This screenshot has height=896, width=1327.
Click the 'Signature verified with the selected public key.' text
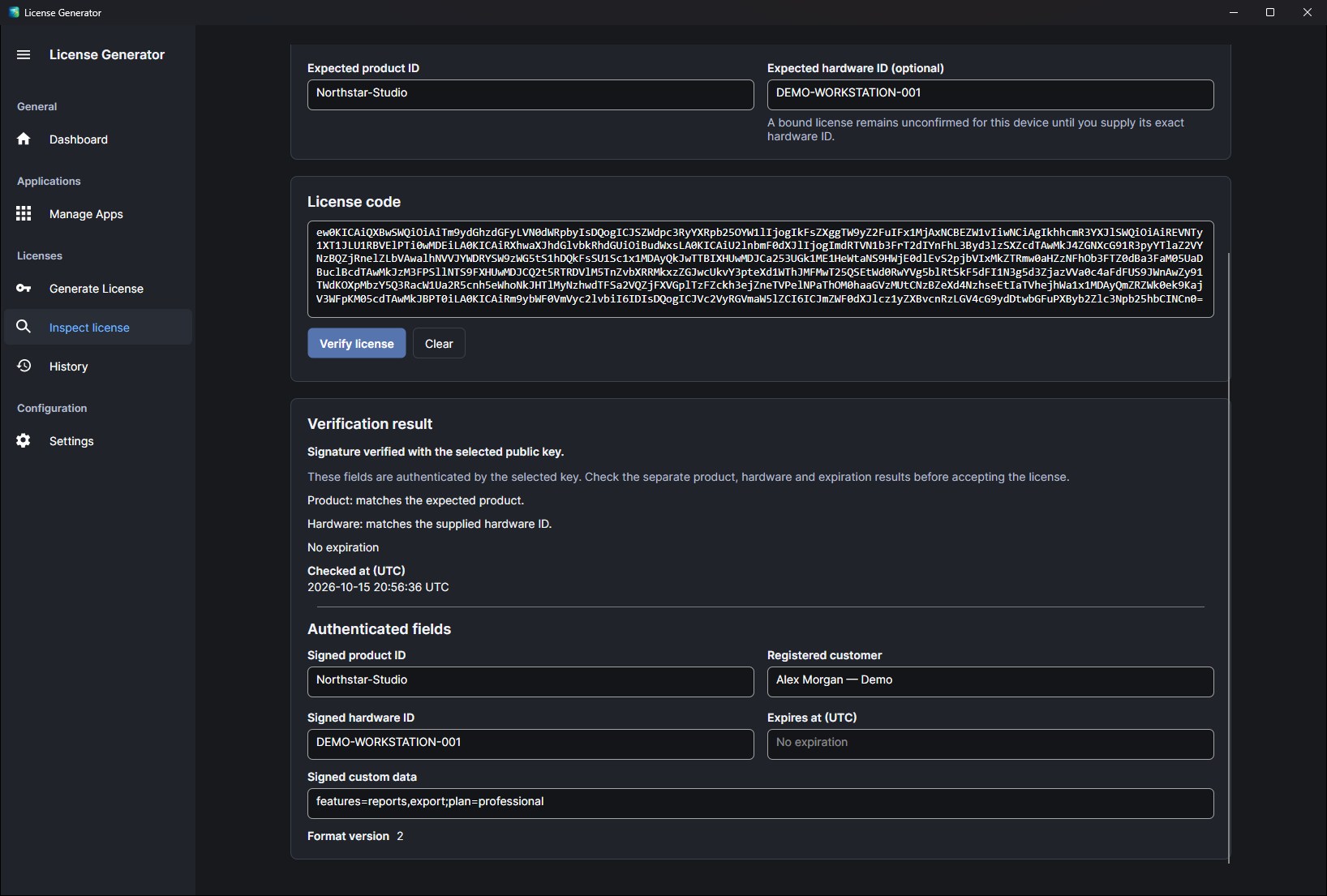pos(436,452)
